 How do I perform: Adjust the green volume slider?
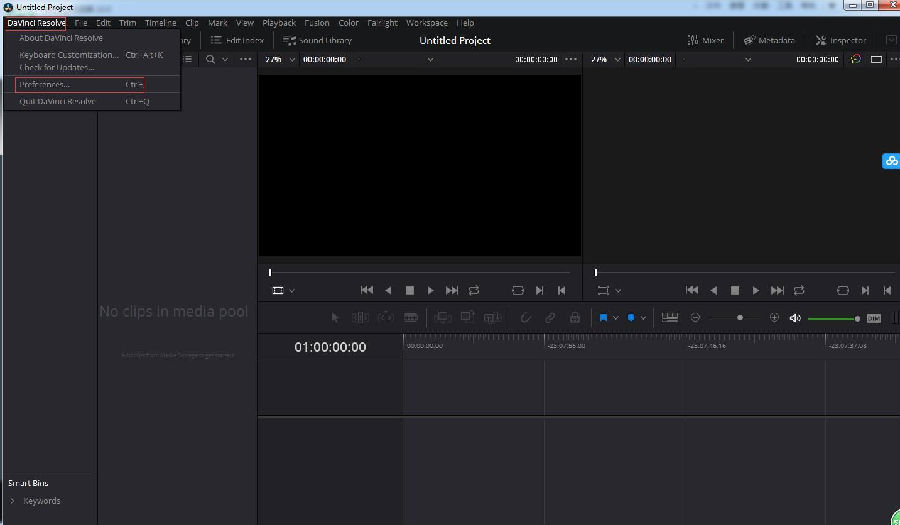click(x=833, y=318)
